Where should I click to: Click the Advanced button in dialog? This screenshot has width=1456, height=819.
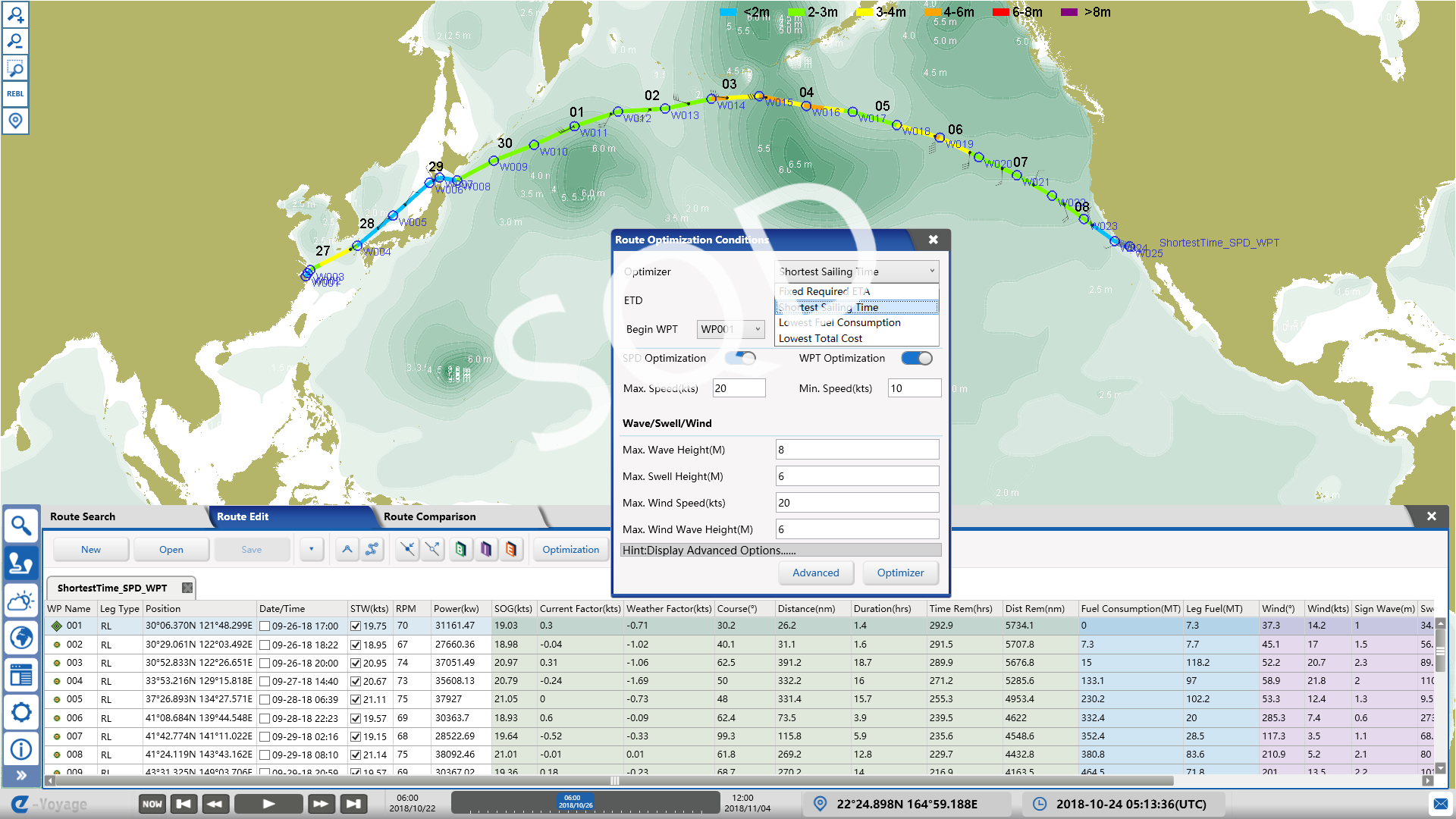coord(816,573)
